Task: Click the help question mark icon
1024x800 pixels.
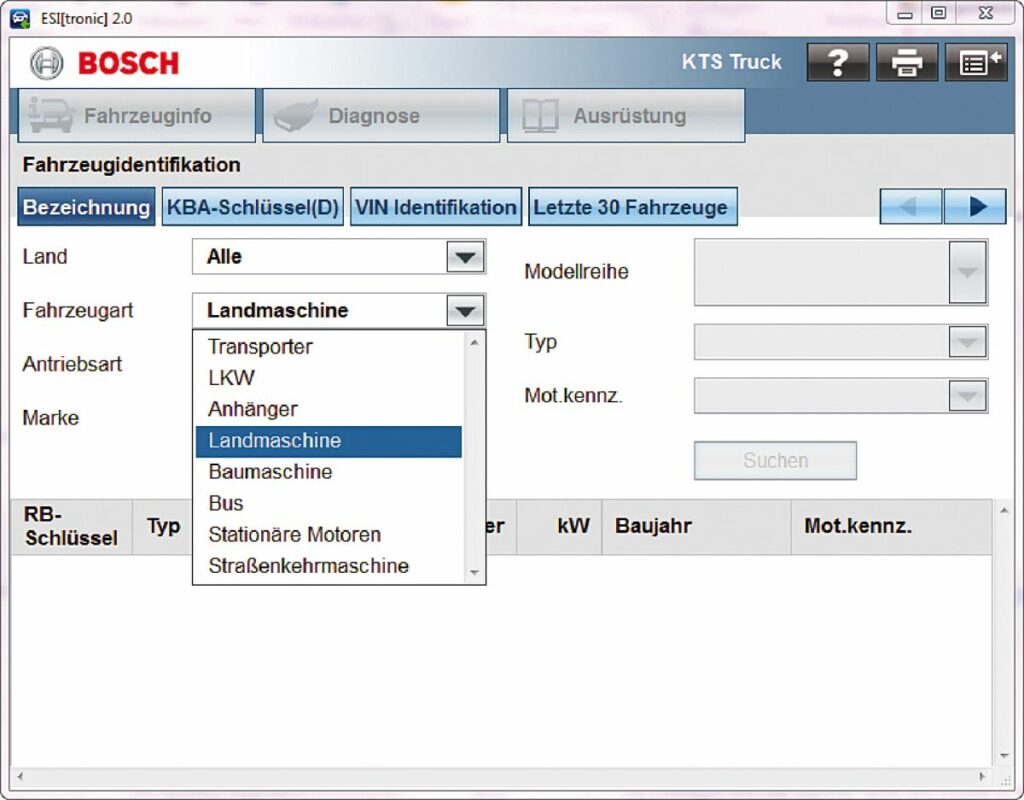Action: [838, 63]
